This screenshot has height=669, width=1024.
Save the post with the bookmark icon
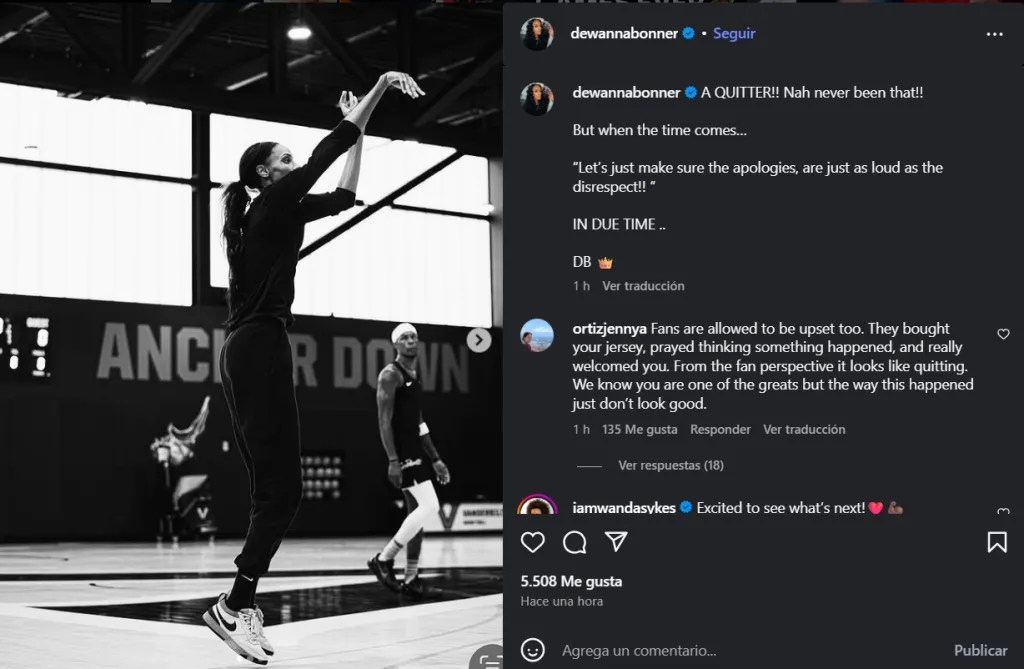(x=997, y=542)
